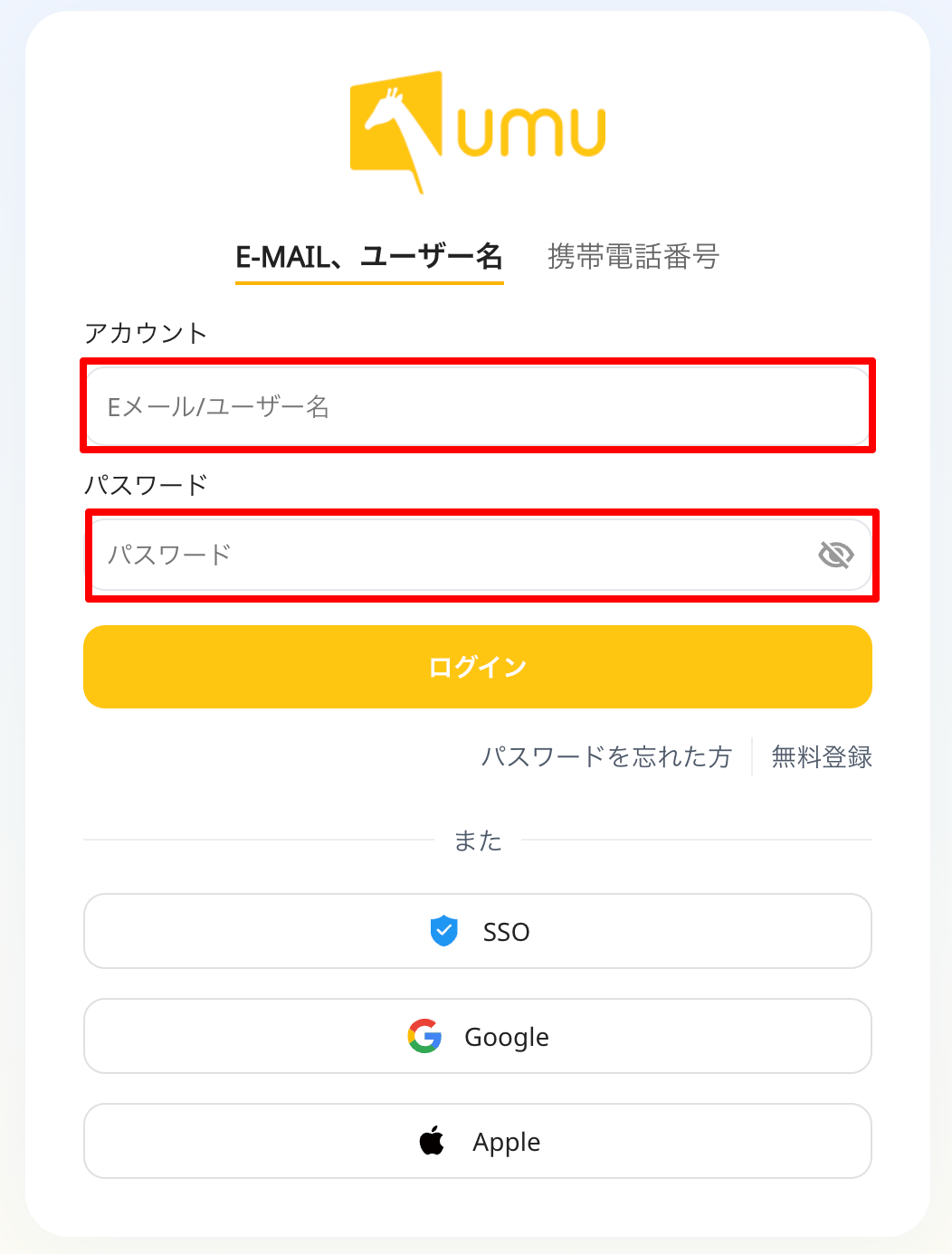The height and width of the screenshot is (1254, 952).
Task: Click the パスワード label above the field
Action: point(146,485)
